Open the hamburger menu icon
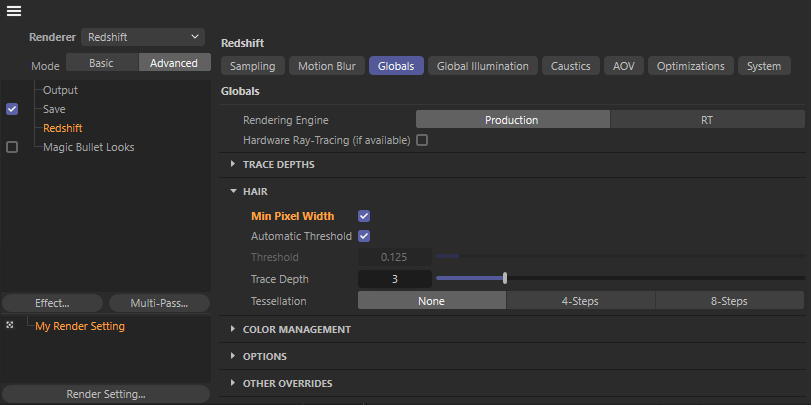The width and height of the screenshot is (811, 405). tap(14, 11)
